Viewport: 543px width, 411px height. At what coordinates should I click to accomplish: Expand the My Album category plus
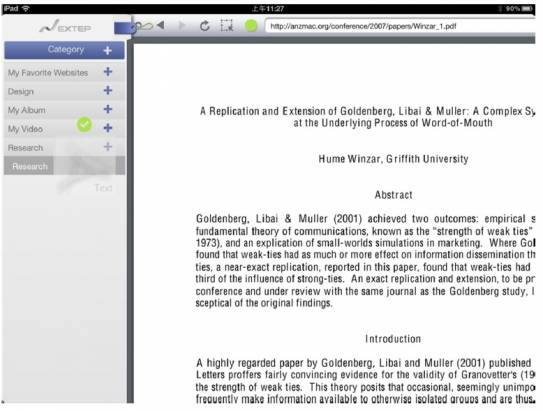pyautogui.click(x=108, y=109)
